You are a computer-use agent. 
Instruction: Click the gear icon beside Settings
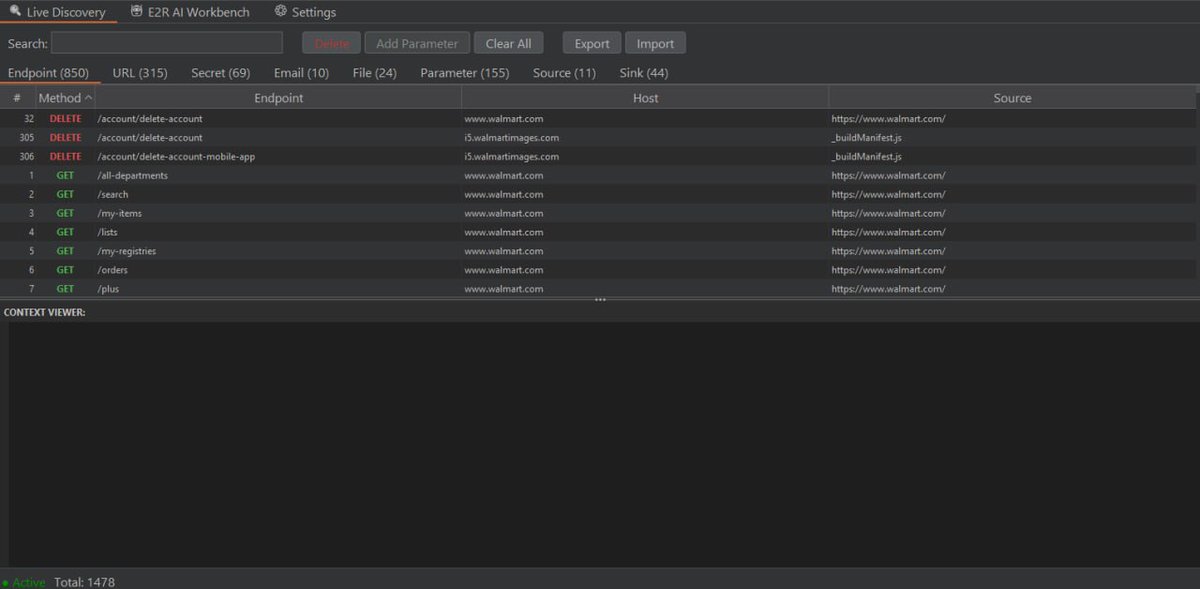coord(281,12)
